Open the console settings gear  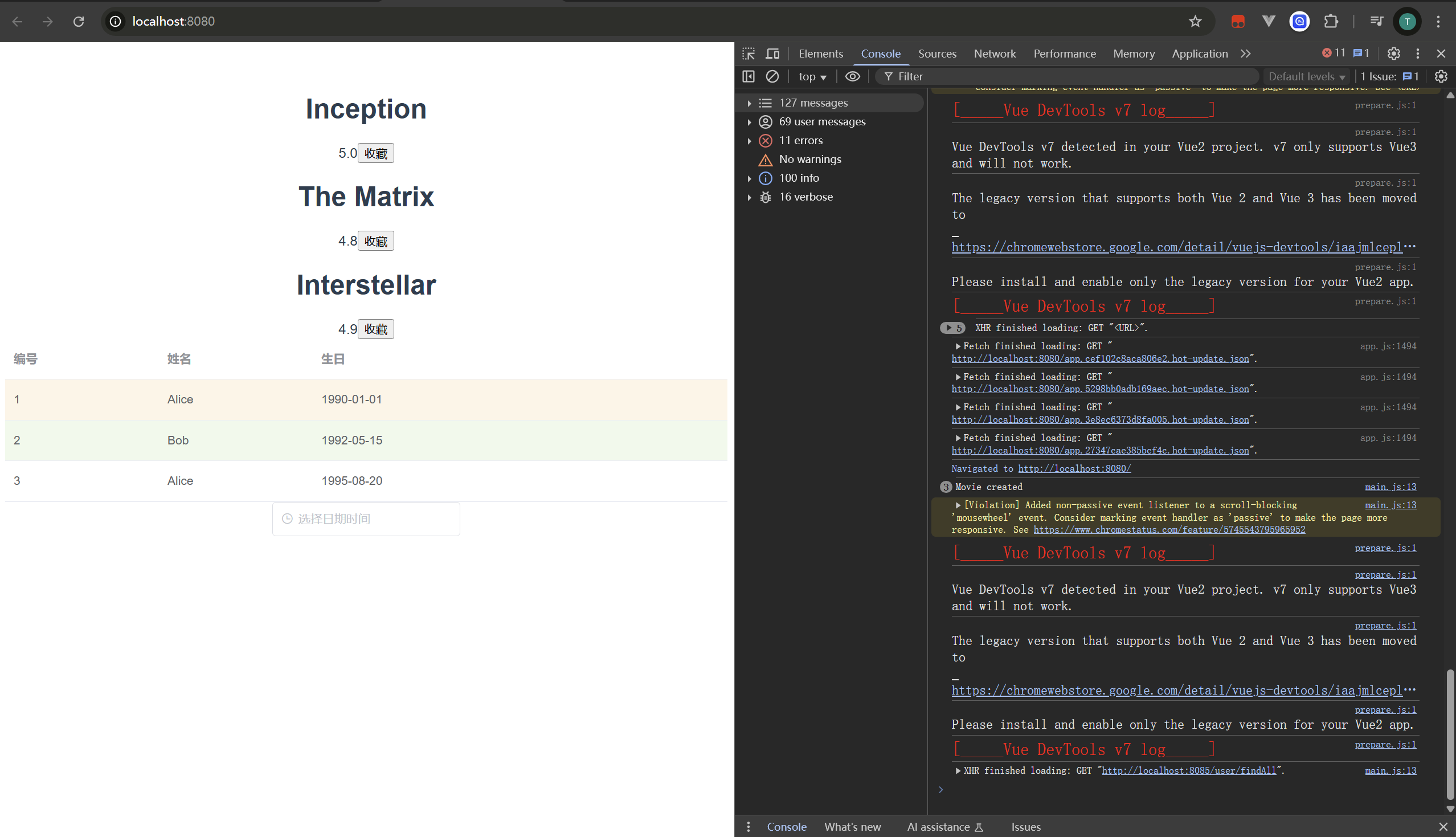point(1441,76)
